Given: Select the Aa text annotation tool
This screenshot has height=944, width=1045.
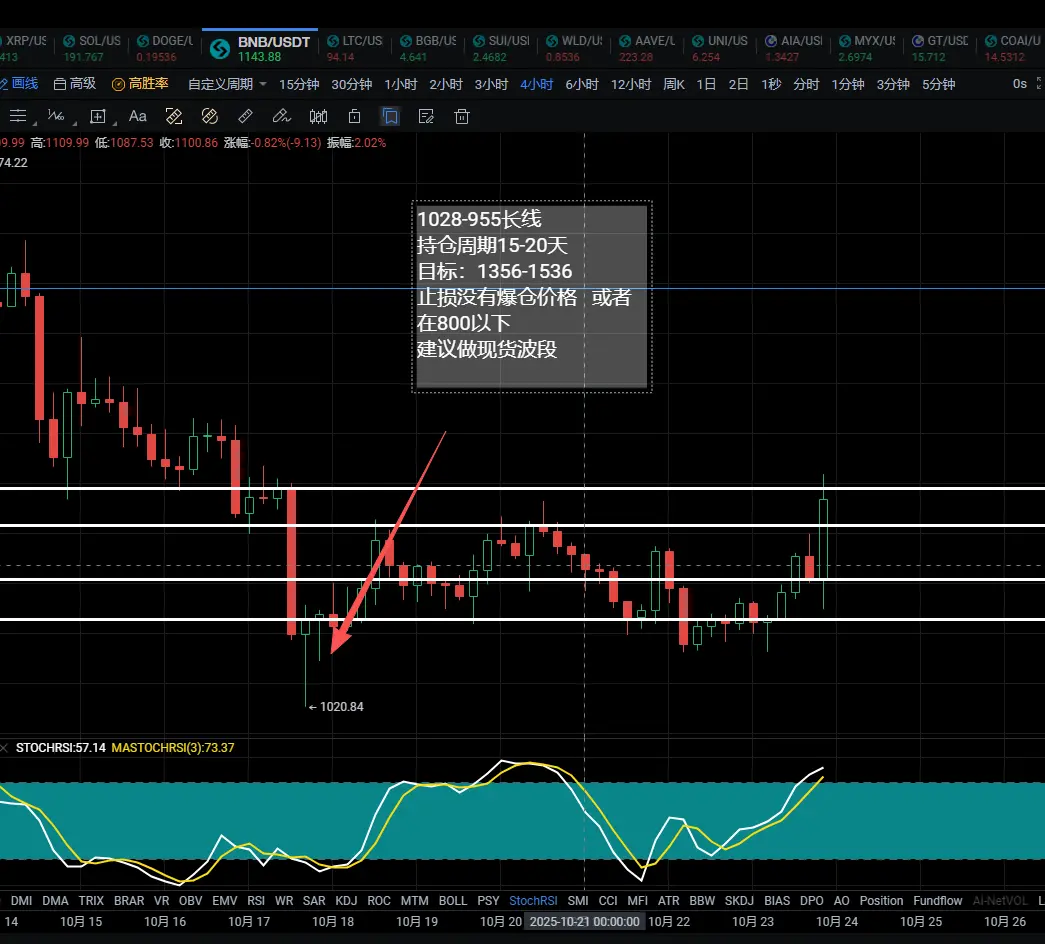Looking at the screenshot, I should pyautogui.click(x=137, y=117).
